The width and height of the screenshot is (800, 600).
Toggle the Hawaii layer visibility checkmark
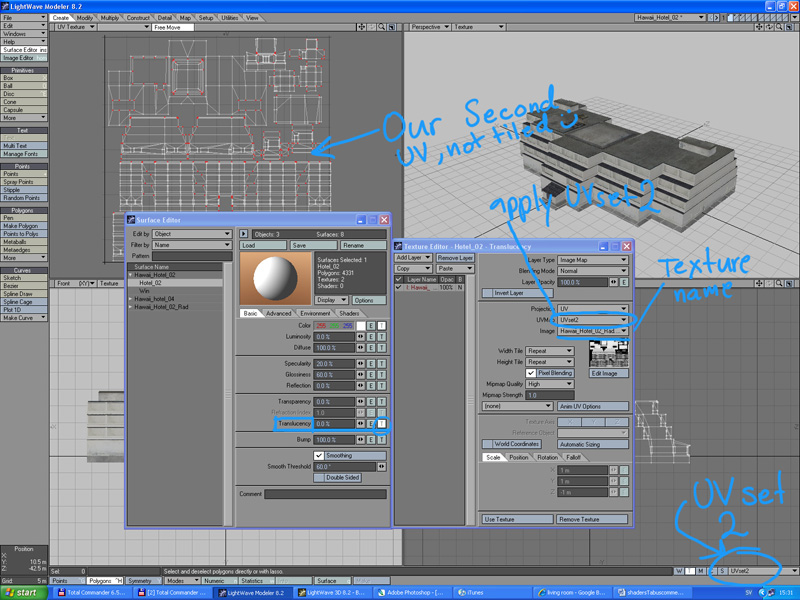pos(398,288)
